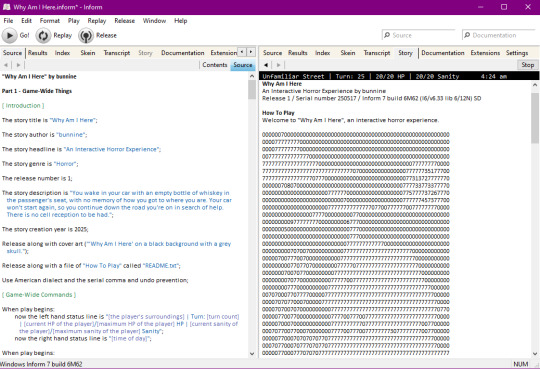Switch right panel to Extensions tab
Screen dimensions: 540x369
485,53
